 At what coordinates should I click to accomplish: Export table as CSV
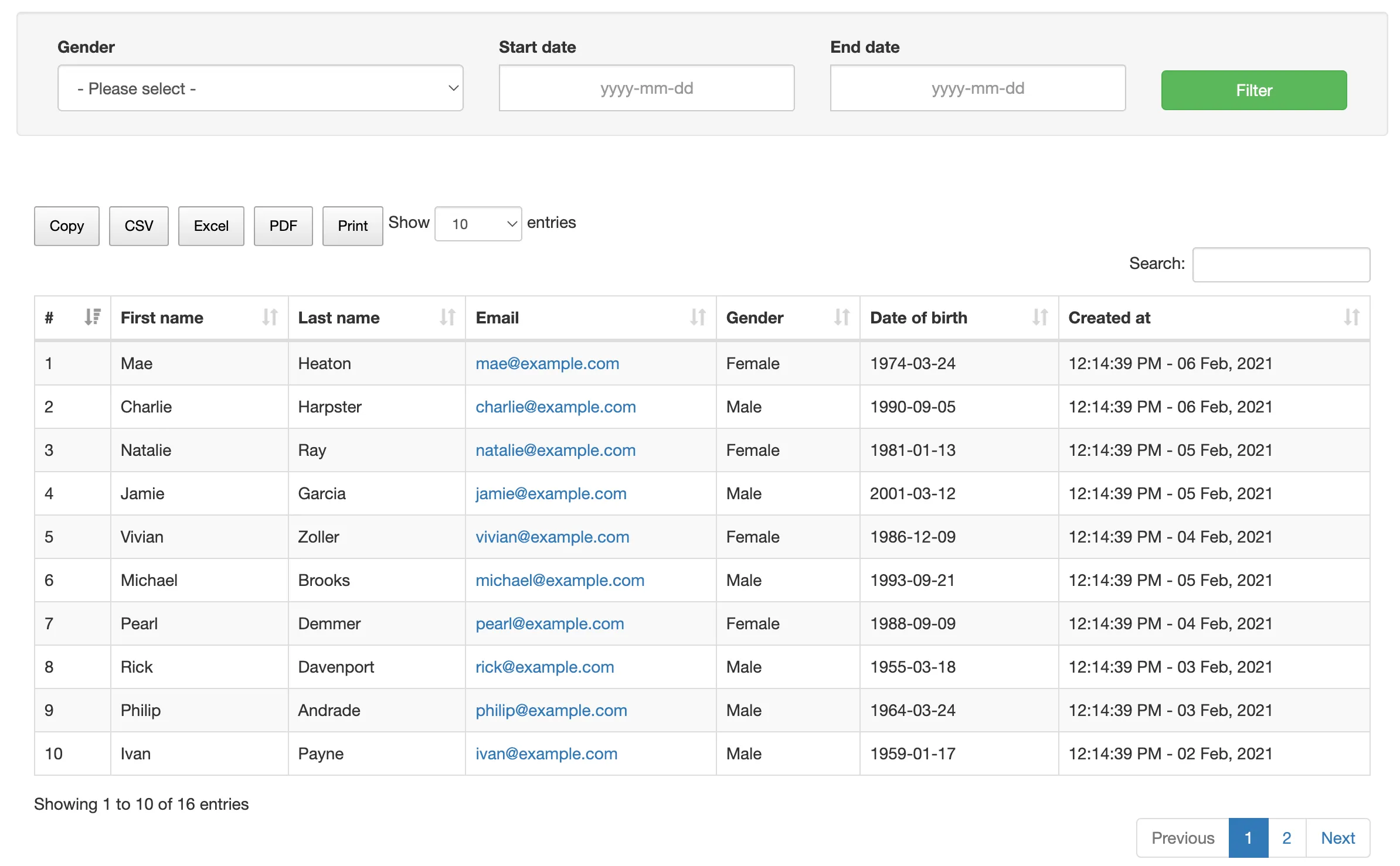point(138,226)
